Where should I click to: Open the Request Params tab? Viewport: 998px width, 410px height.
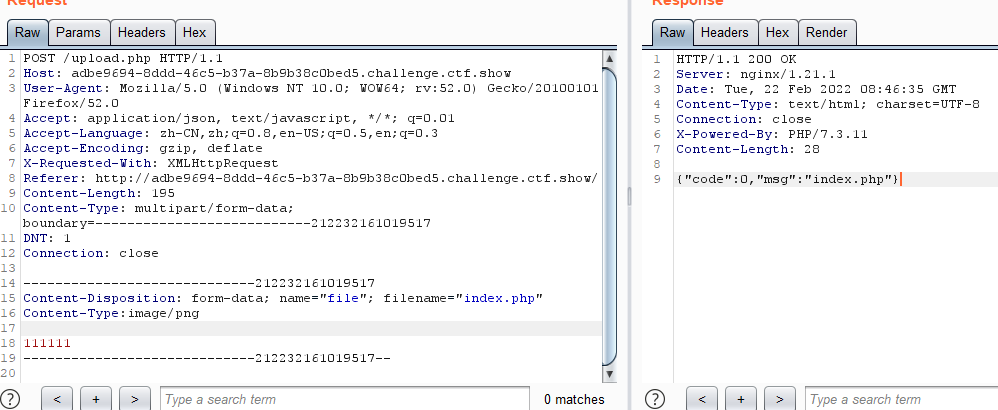pos(78,32)
